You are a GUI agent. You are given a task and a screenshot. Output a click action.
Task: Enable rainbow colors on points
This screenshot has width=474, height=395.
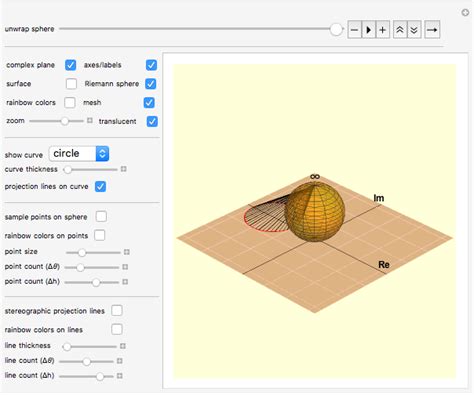pos(99,235)
